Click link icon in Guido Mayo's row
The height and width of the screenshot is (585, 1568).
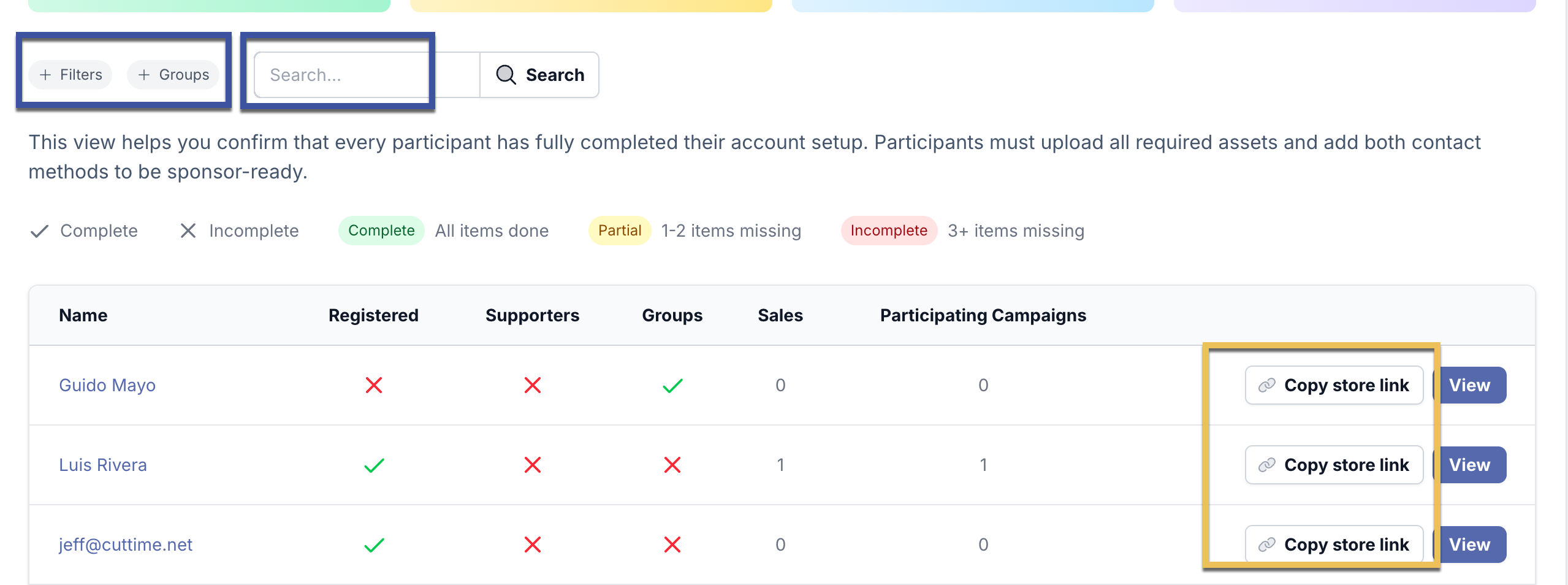pyautogui.click(x=1266, y=385)
